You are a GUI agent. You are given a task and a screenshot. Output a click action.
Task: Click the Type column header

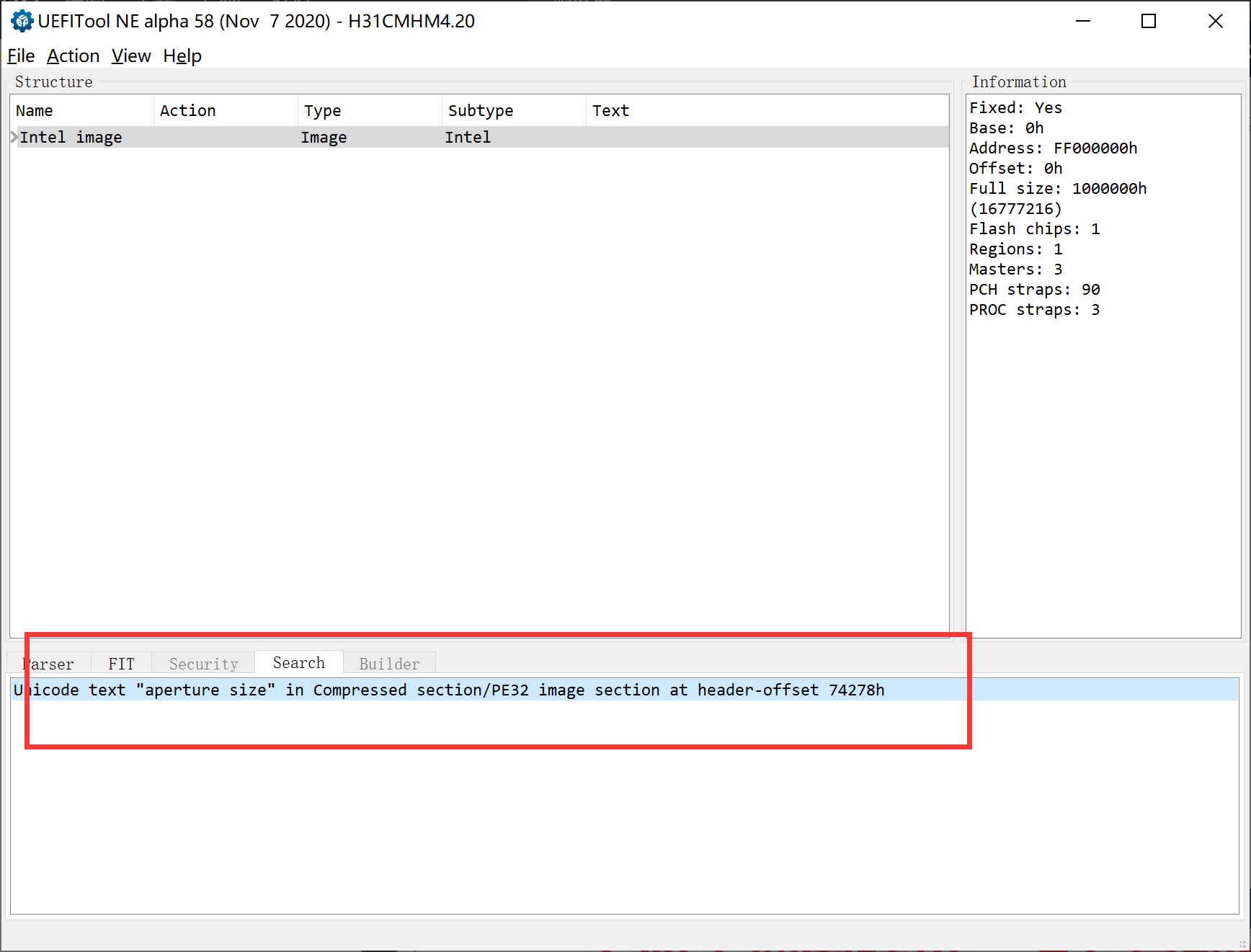click(x=322, y=111)
